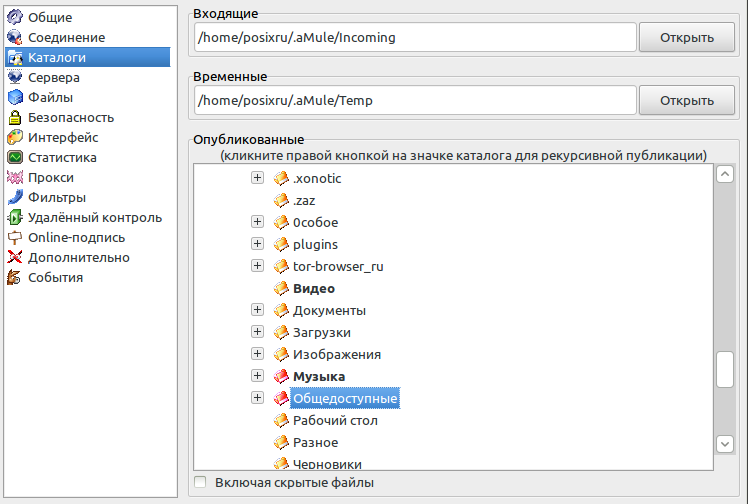The image size is (748, 504).
Task: Click the Каталоги sidebar icon
Action: pos(15,57)
